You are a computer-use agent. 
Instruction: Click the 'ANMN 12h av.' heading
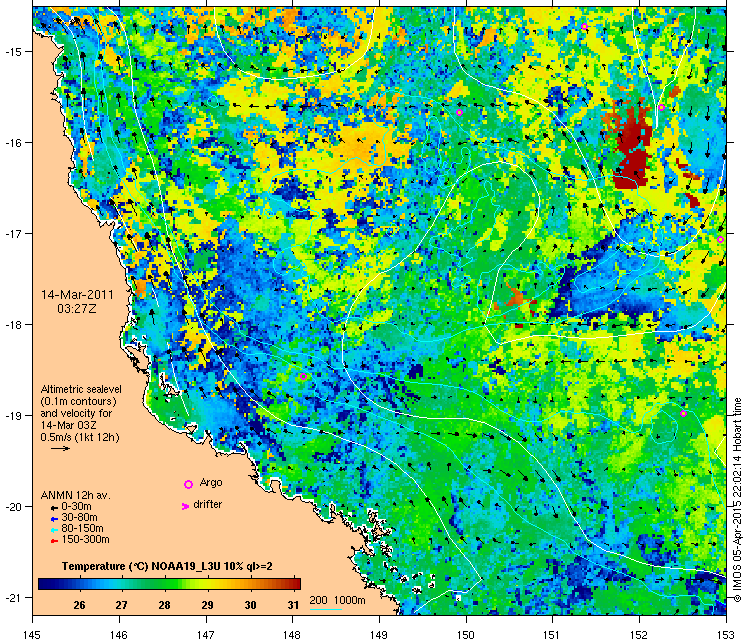(x=76, y=496)
